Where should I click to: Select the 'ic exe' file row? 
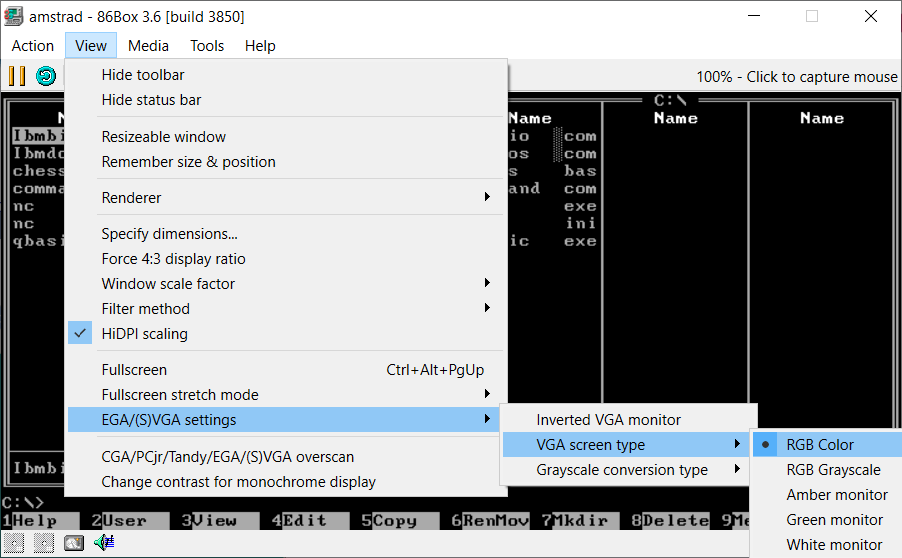point(552,240)
